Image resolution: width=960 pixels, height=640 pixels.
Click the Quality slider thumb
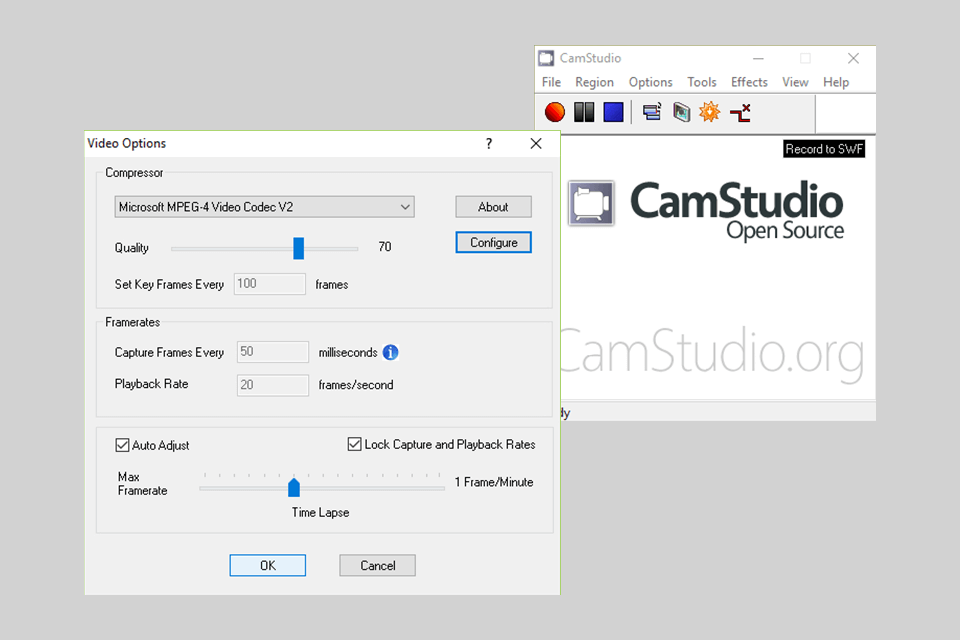299,248
